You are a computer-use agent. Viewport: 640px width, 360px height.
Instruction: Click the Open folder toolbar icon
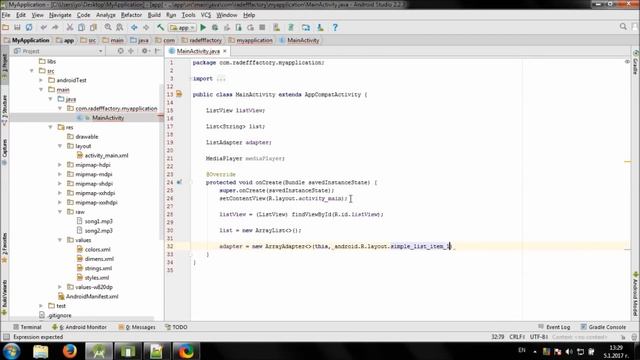click(x=6, y=27)
